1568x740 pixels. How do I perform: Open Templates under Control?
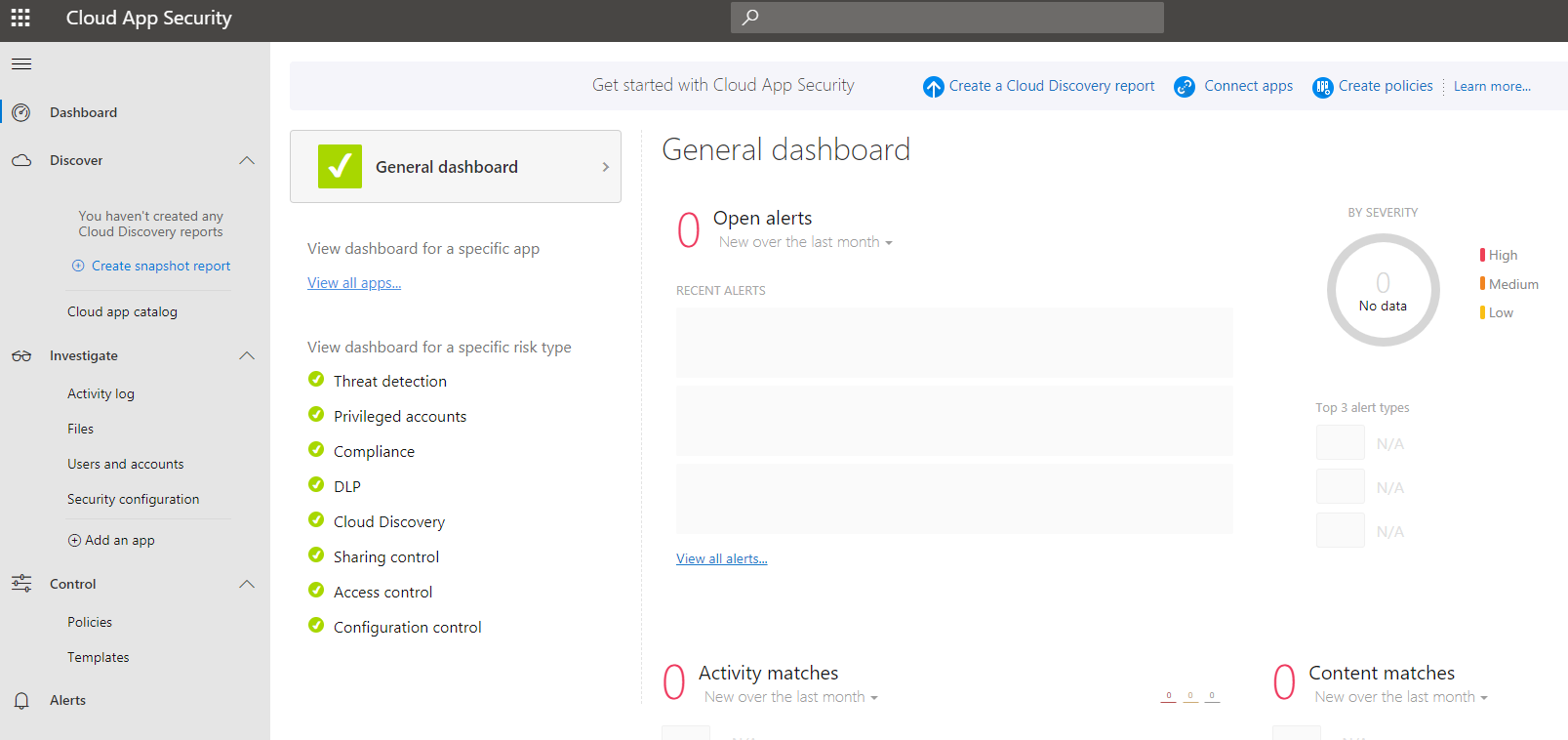(98, 658)
